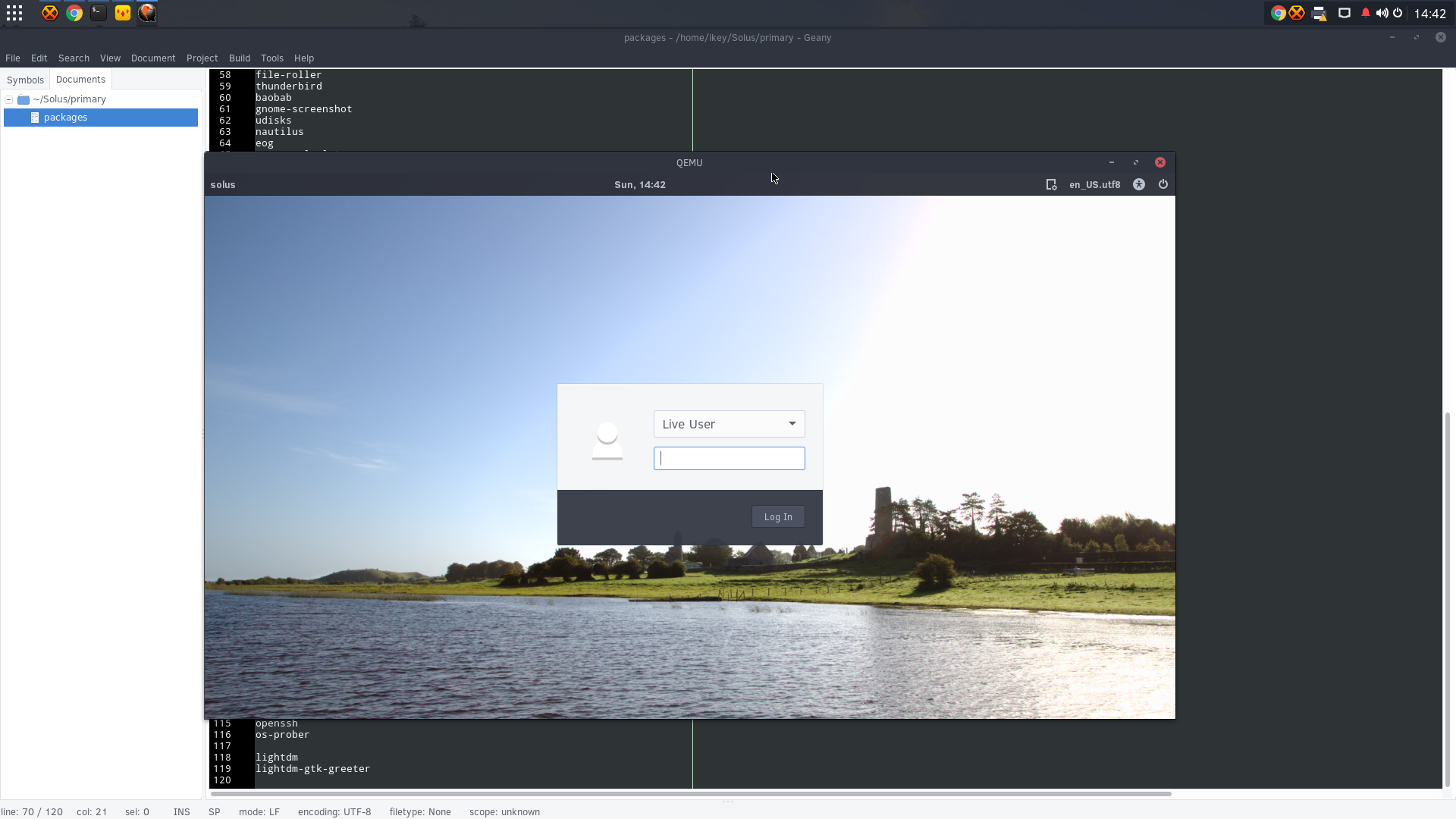Click the mode: LF status entry

point(259,812)
